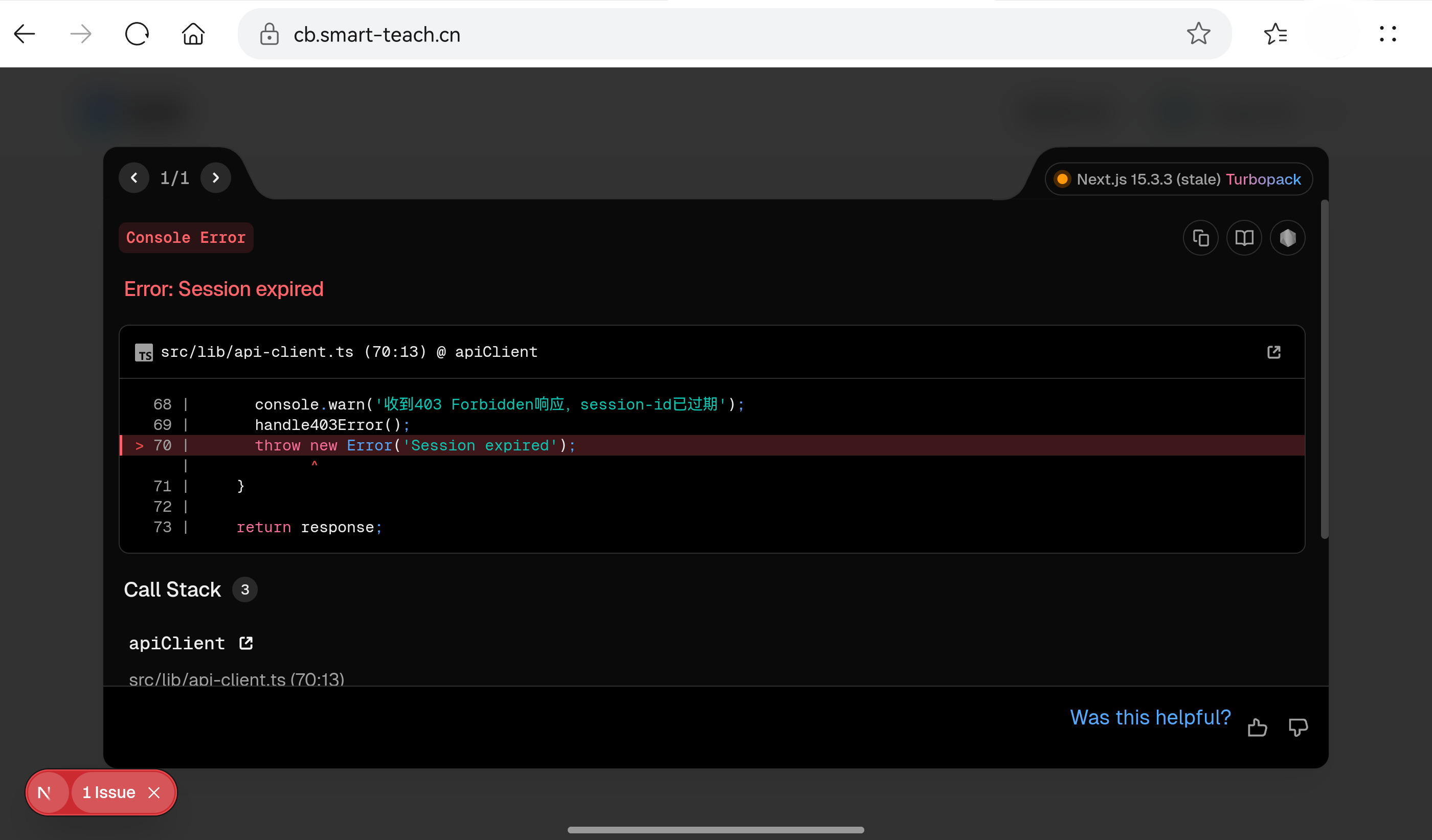
Task: Click Next.js 15.3.3 (stale) version badge
Action: pyautogui.click(x=1178, y=179)
